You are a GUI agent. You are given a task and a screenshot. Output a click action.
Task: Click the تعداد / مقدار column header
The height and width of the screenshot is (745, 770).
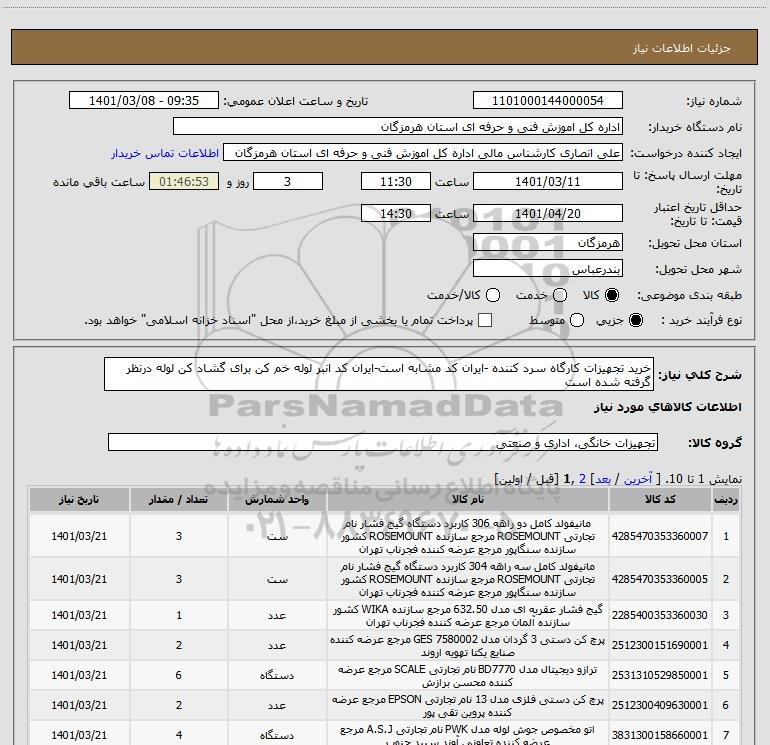tap(179, 499)
